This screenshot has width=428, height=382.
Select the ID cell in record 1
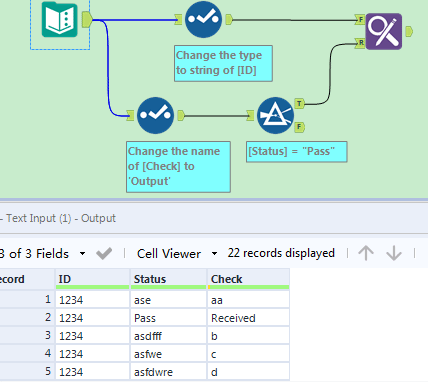pos(92,300)
